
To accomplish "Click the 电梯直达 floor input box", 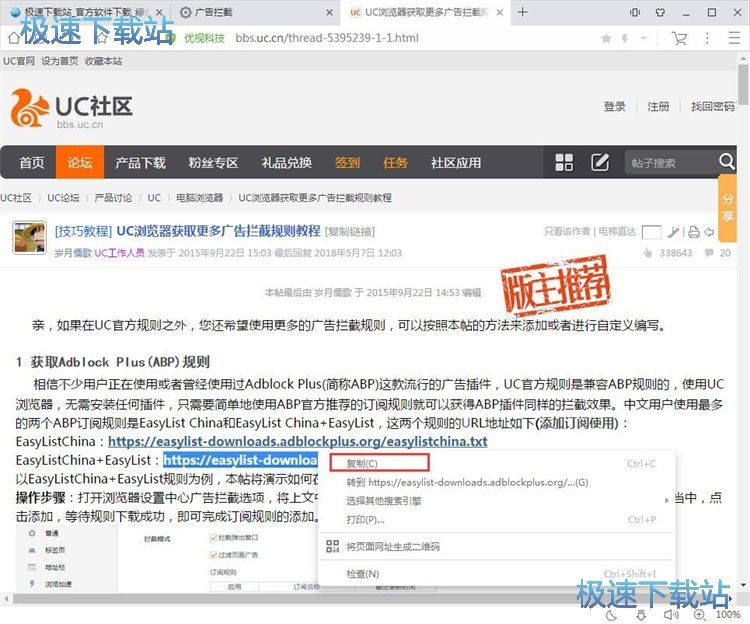I will click(651, 232).
